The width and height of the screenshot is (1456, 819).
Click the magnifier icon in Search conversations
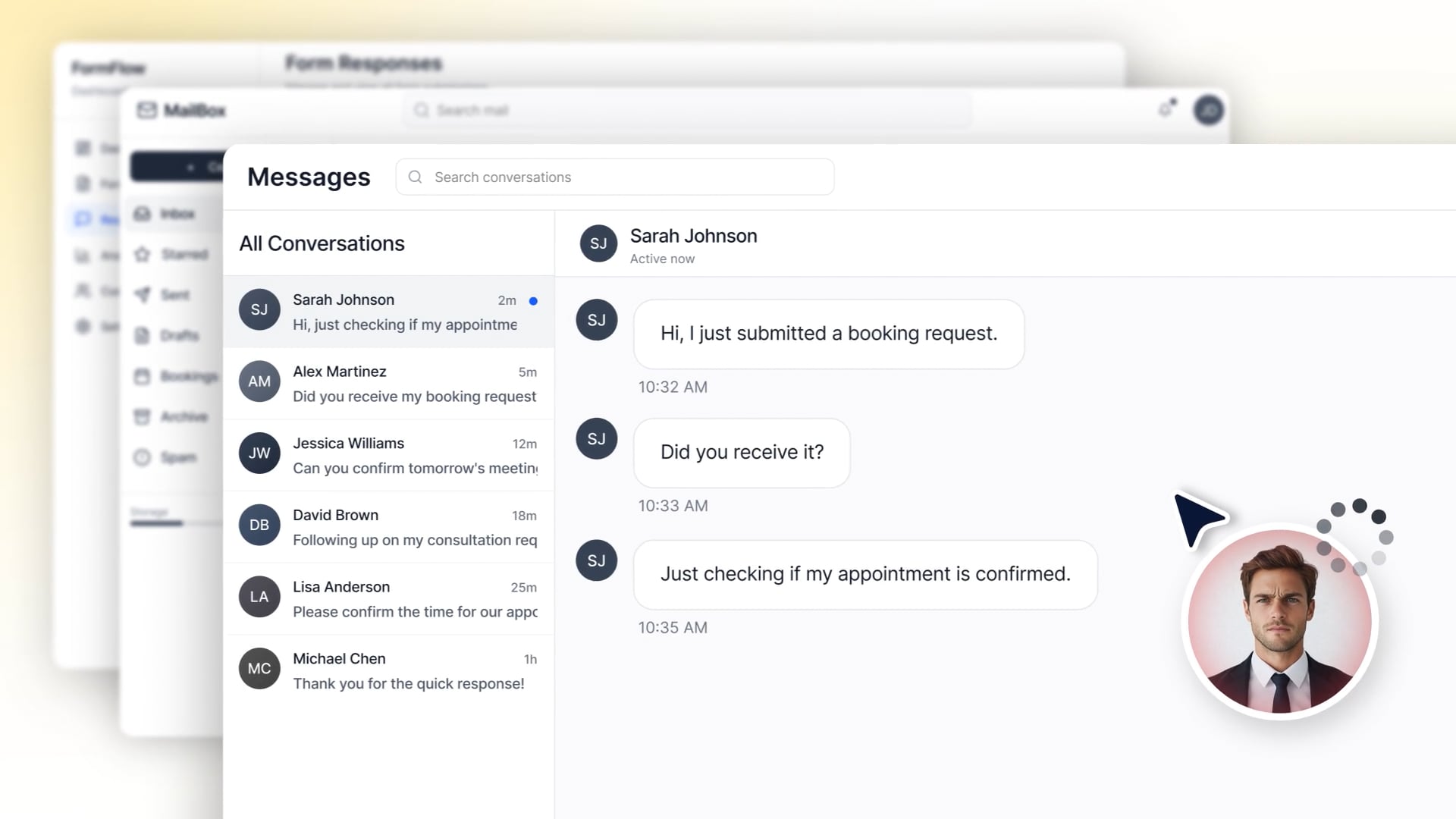click(415, 177)
